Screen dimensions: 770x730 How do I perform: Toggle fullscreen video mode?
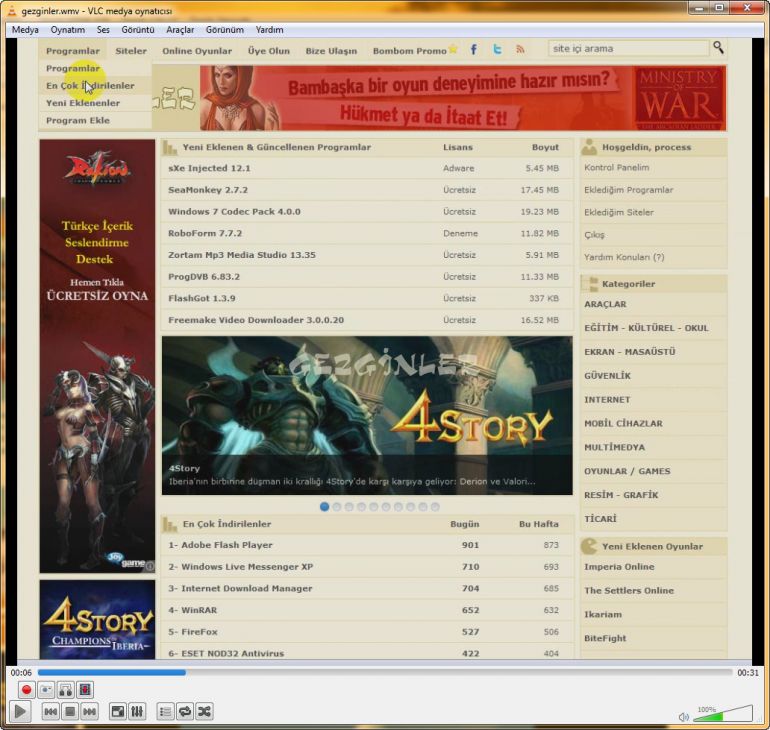pos(118,711)
